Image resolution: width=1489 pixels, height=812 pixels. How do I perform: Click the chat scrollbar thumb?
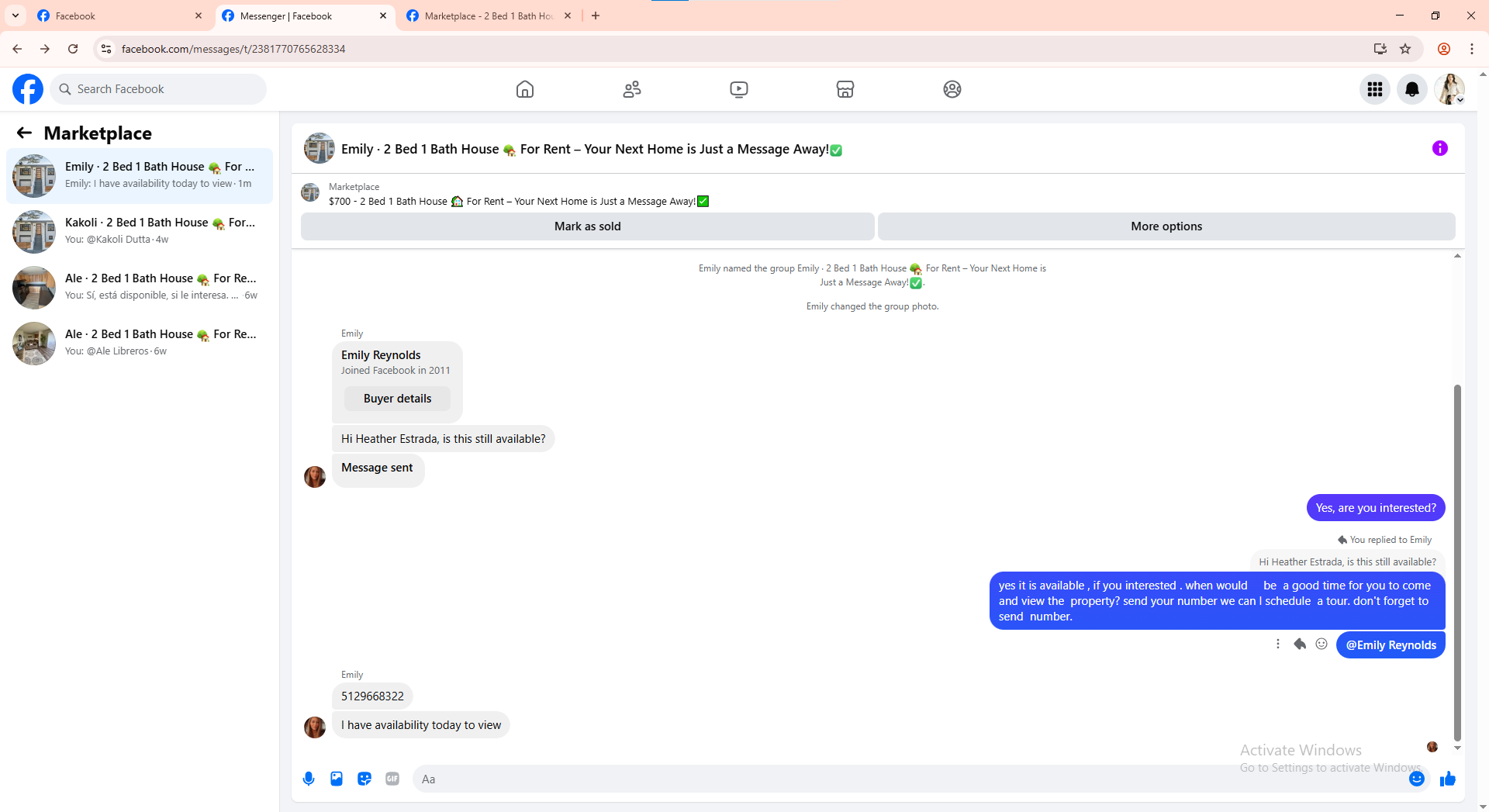(x=1457, y=562)
